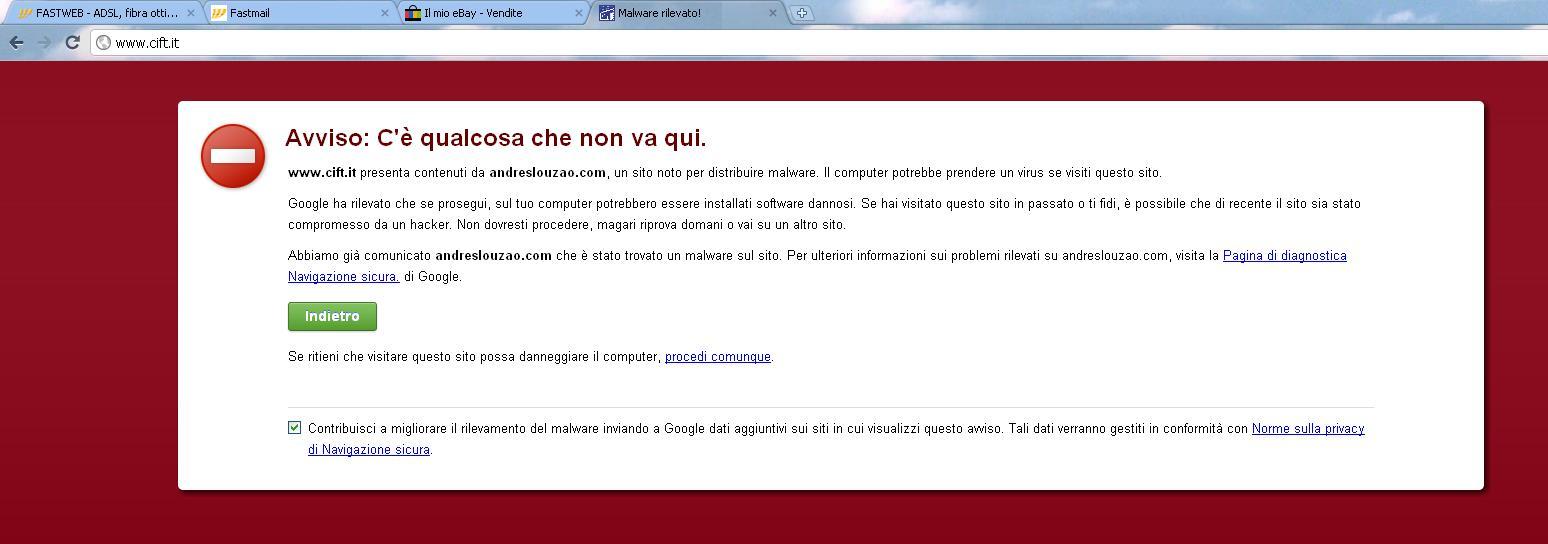Go back with the browser back arrow
Viewport: 1548px width, 544px height.
[16, 42]
